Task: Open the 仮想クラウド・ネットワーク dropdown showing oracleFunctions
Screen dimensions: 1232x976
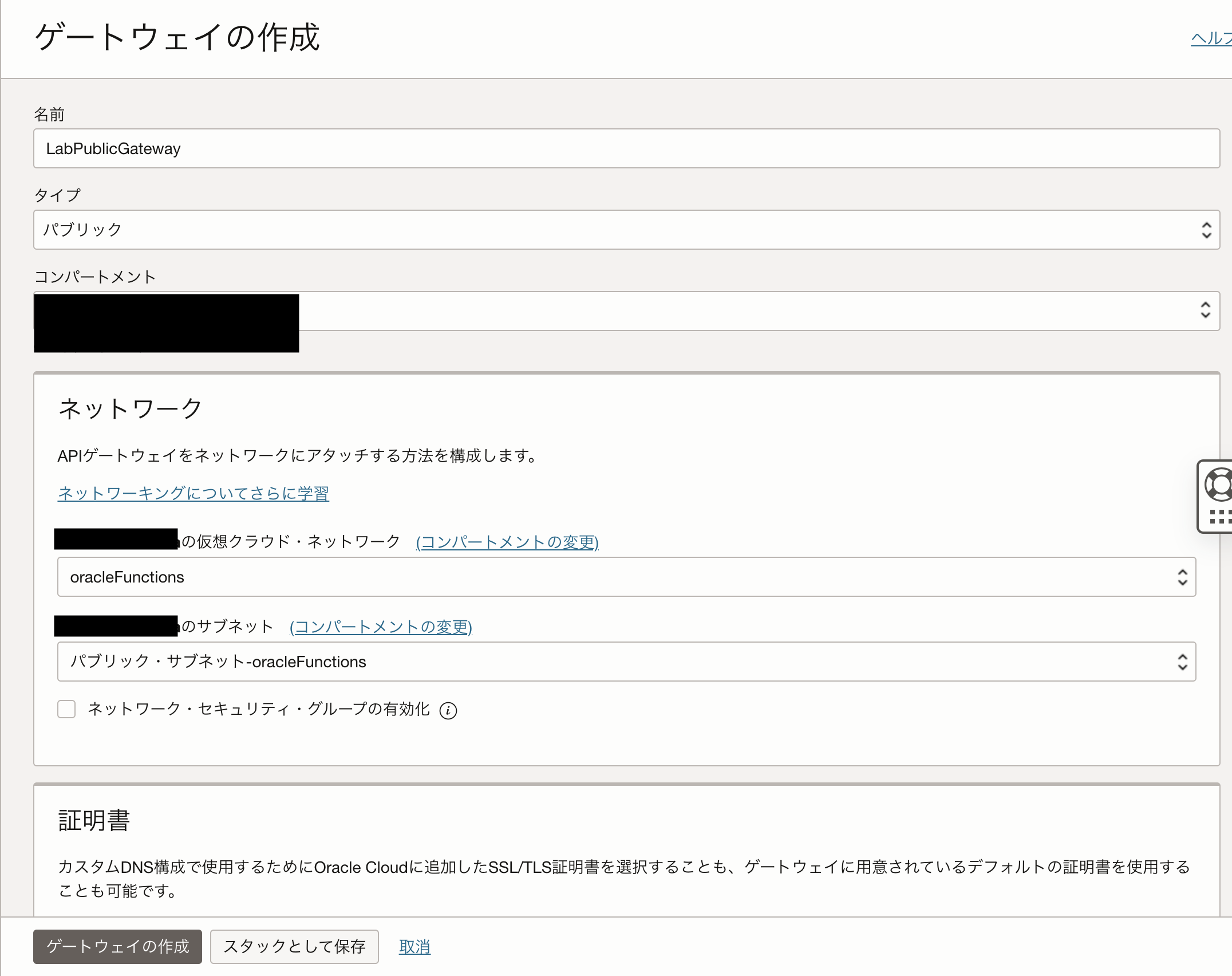Action: click(572, 577)
